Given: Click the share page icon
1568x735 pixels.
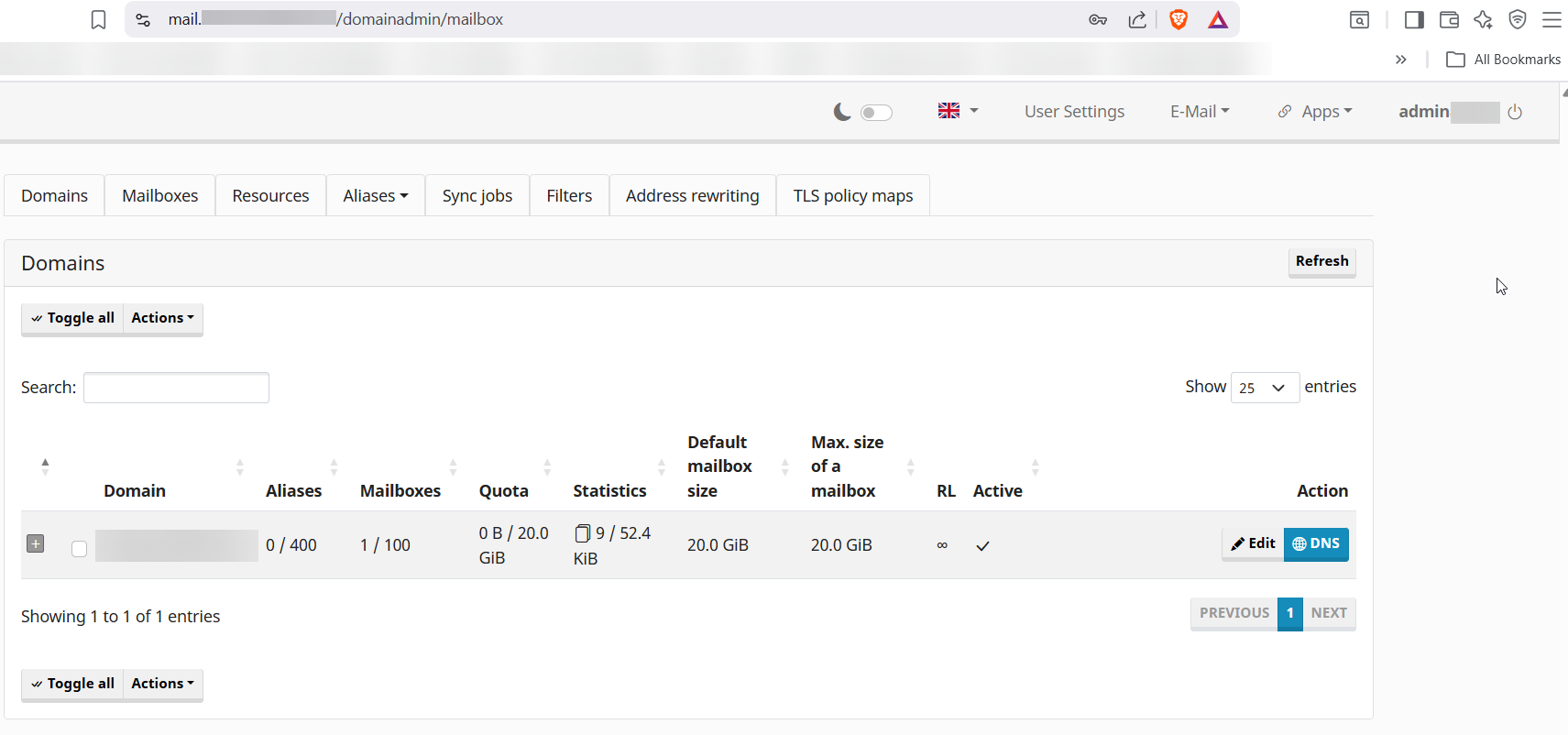Looking at the screenshot, I should [x=1137, y=19].
